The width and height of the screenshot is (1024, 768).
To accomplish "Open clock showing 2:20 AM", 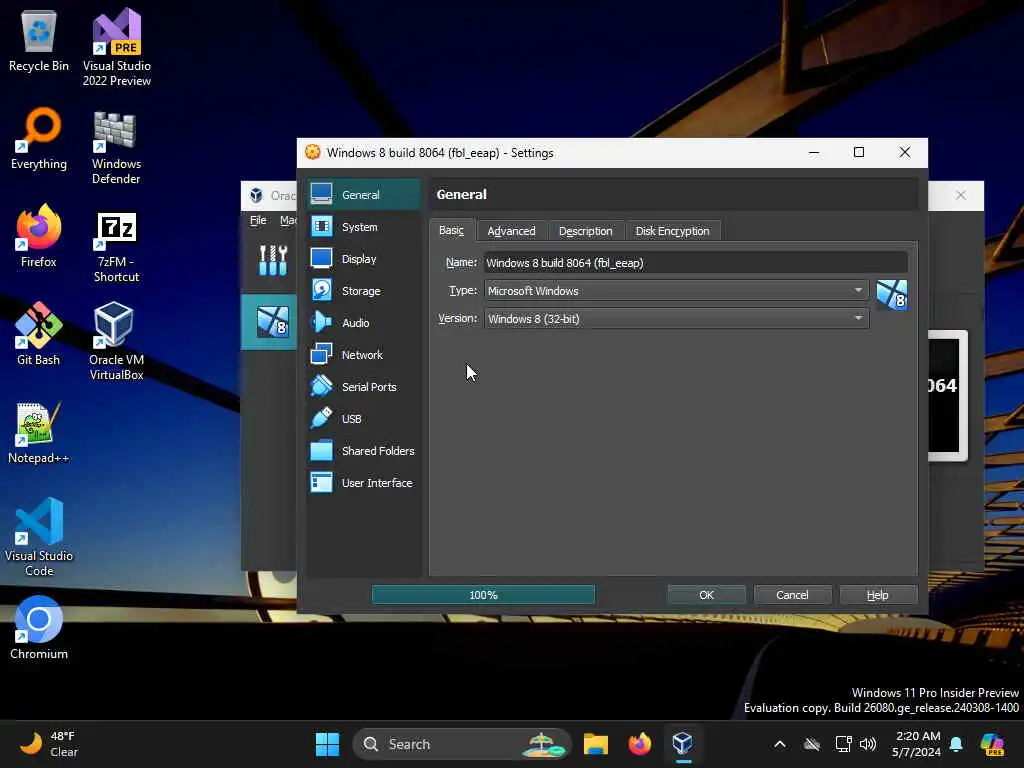I will pos(917,744).
